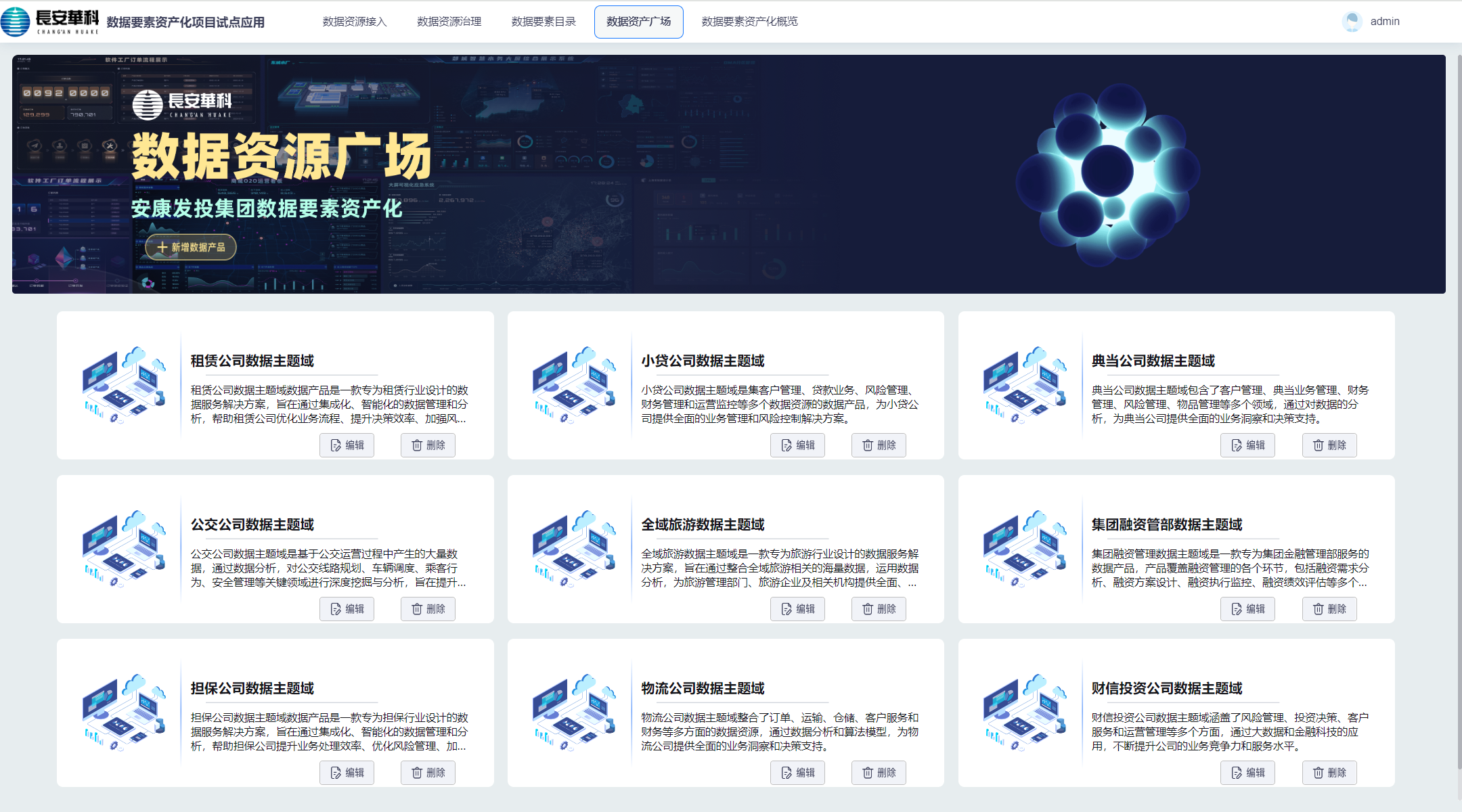The width and height of the screenshot is (1462, 812).
Task: Switch to the 数据资源治理 tab
Action: pos(449,22)
